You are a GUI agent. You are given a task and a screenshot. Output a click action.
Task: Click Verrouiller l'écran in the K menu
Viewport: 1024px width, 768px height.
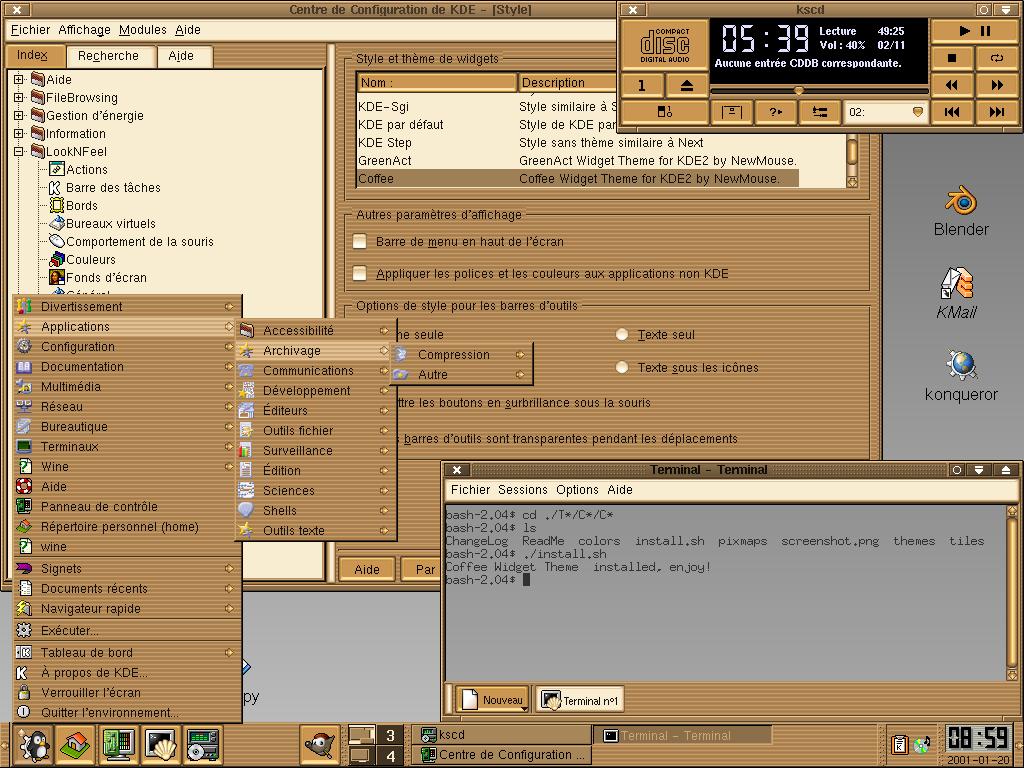[x=127, y=692]
